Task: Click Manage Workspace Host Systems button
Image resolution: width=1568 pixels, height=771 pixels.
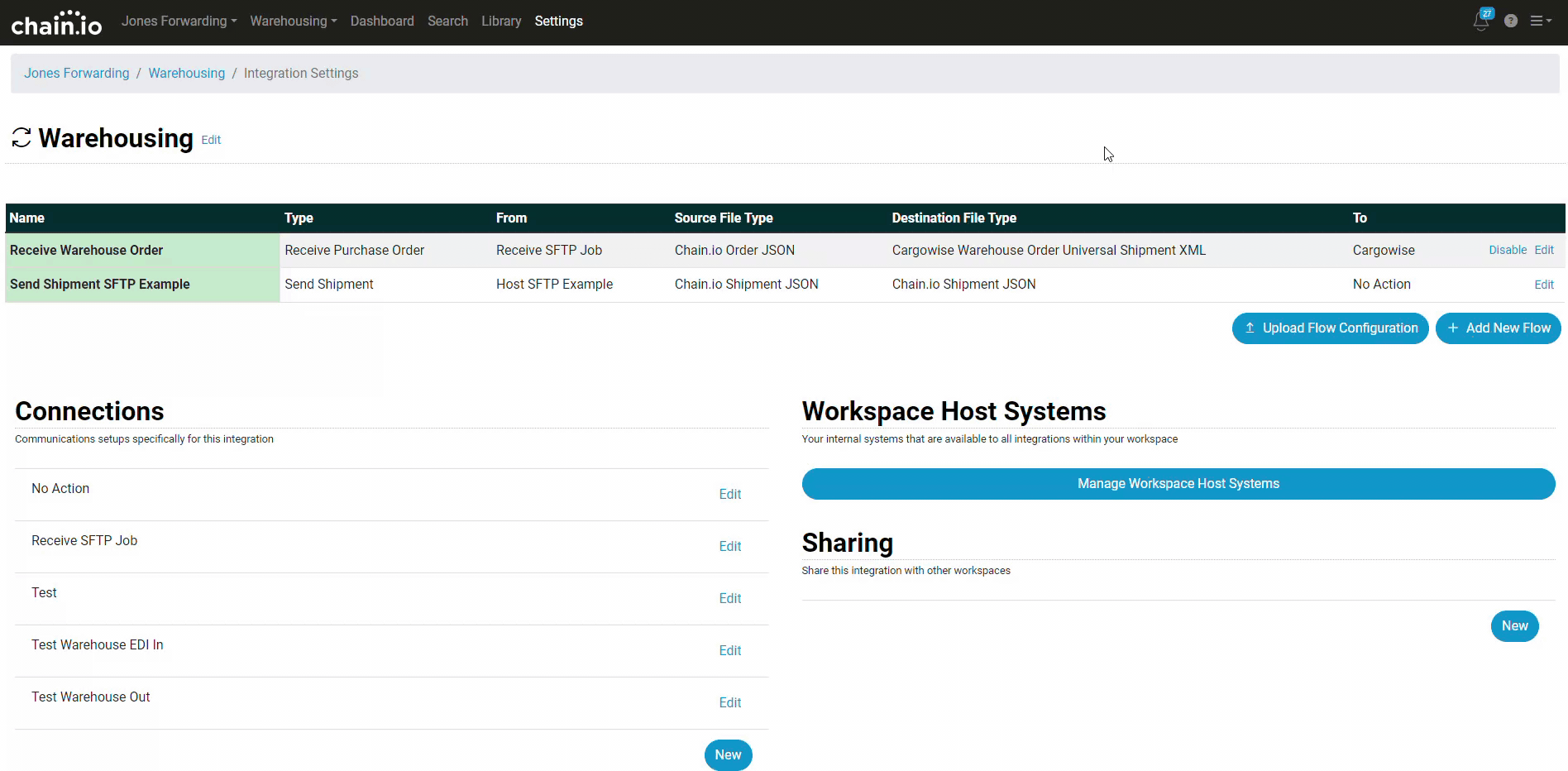Action: 1178,484
